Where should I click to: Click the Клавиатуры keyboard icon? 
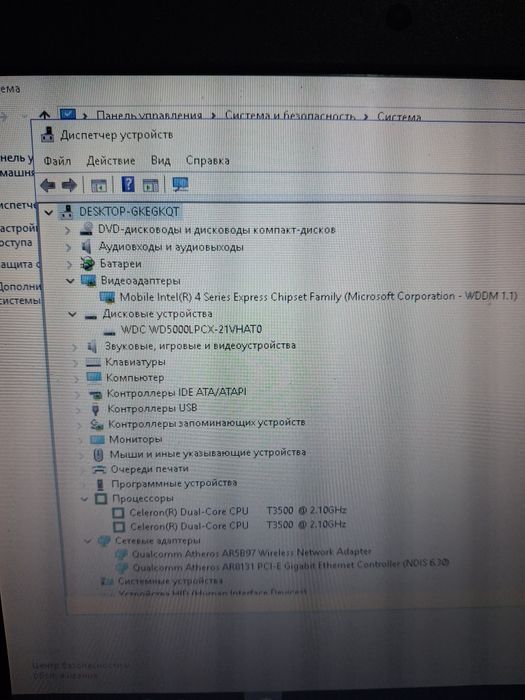point(93,362)
